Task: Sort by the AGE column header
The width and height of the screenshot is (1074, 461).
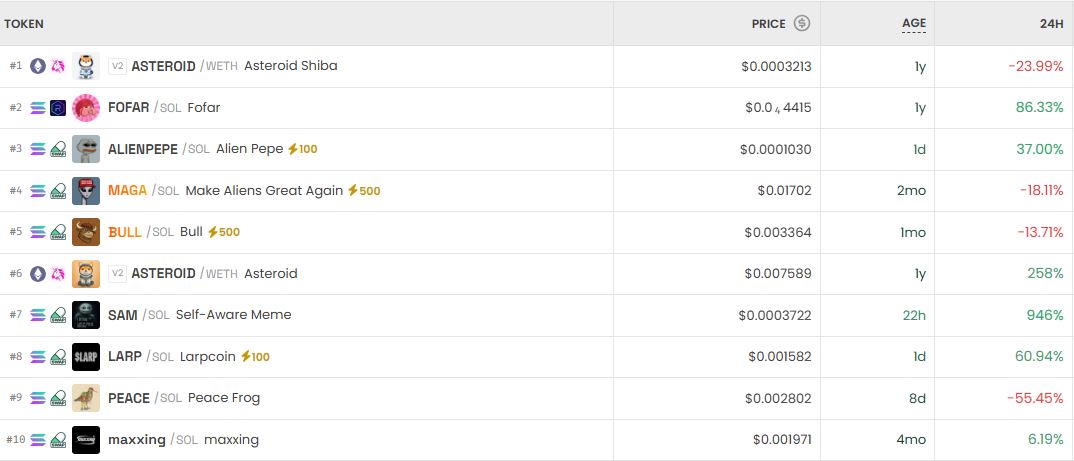Action: pyautogui.click(x=914, y=23)
